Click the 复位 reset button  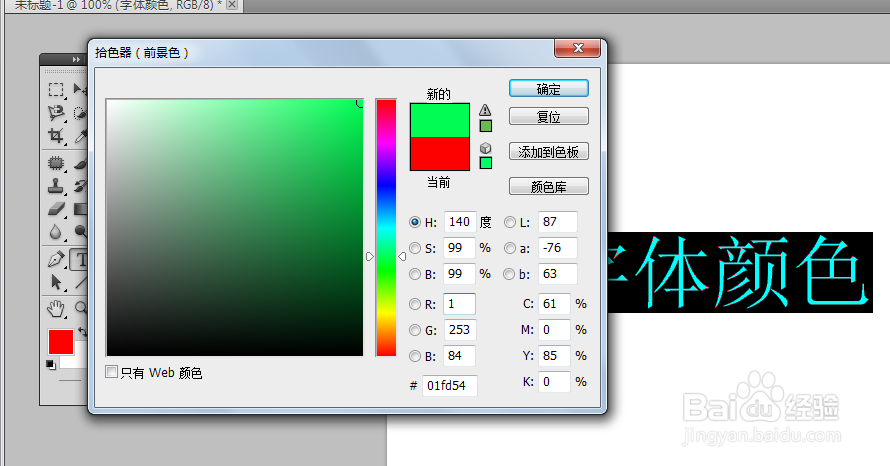(548, 116)
